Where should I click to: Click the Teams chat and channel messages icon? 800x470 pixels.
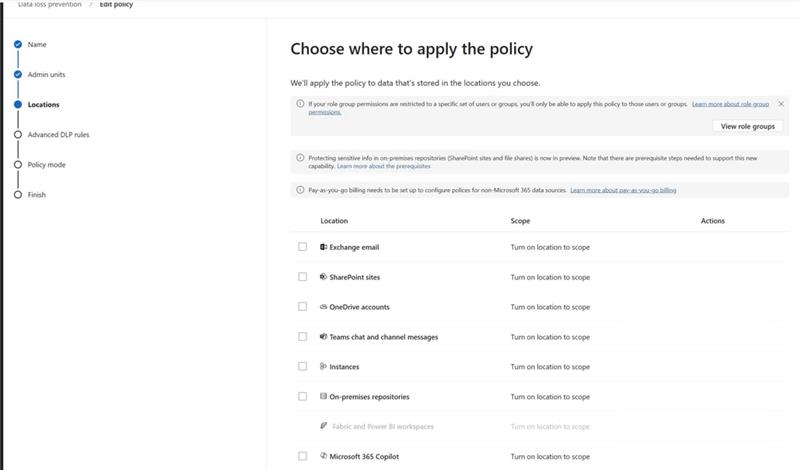323,337
